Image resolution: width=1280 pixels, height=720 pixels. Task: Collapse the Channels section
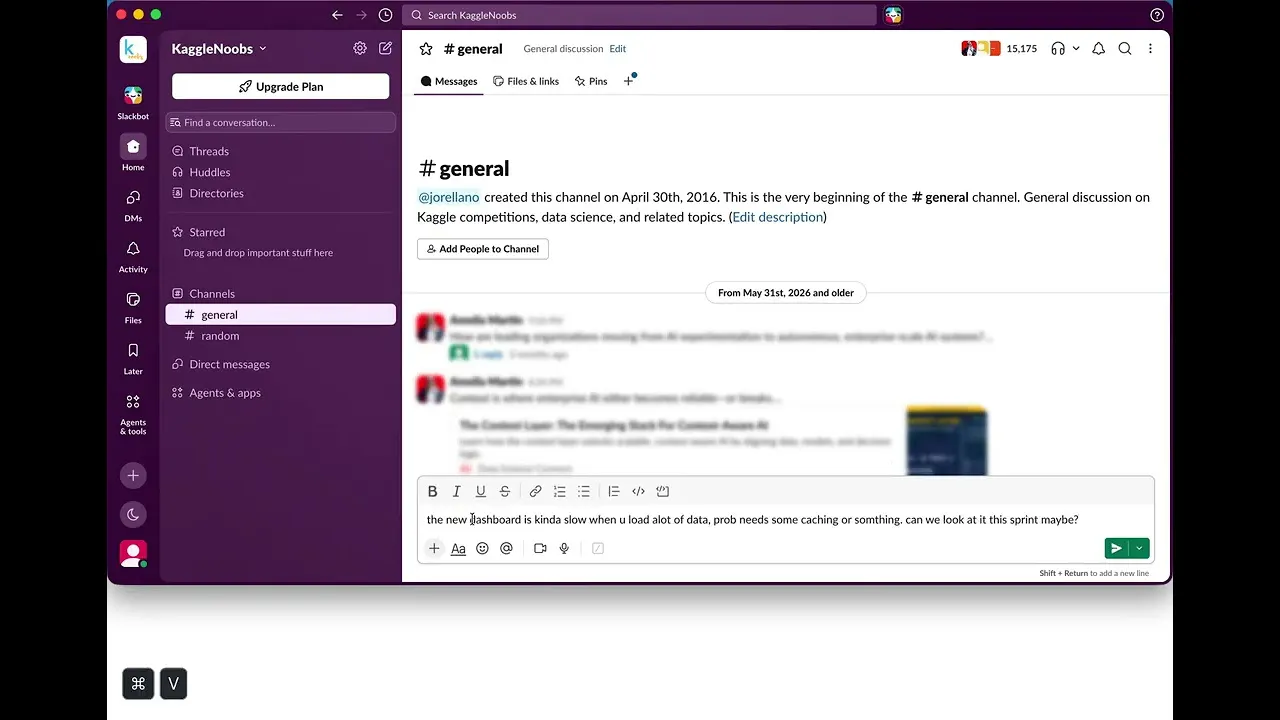[212, 293]
